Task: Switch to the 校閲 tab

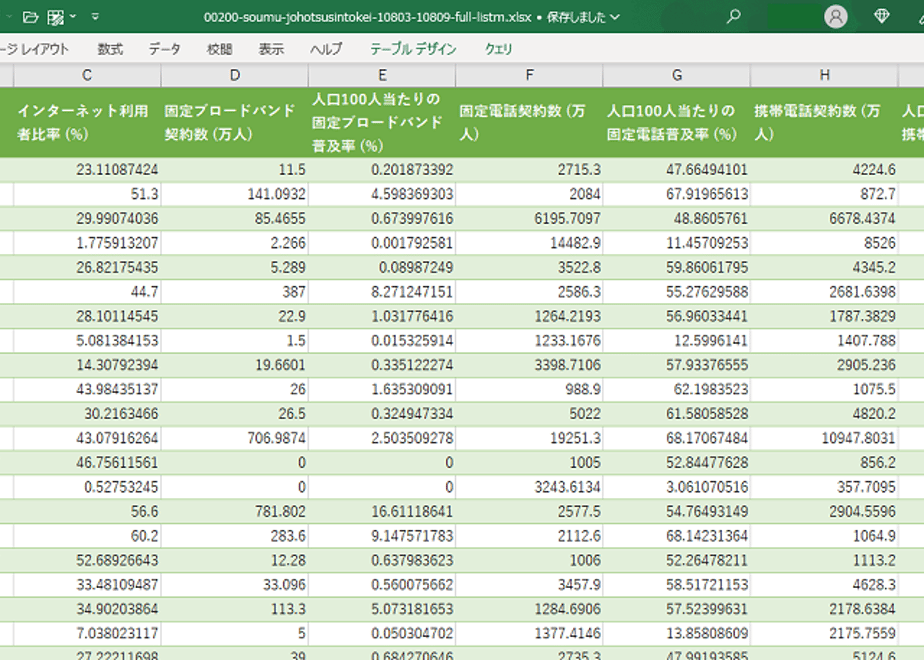Action: [x=219, y=49]
